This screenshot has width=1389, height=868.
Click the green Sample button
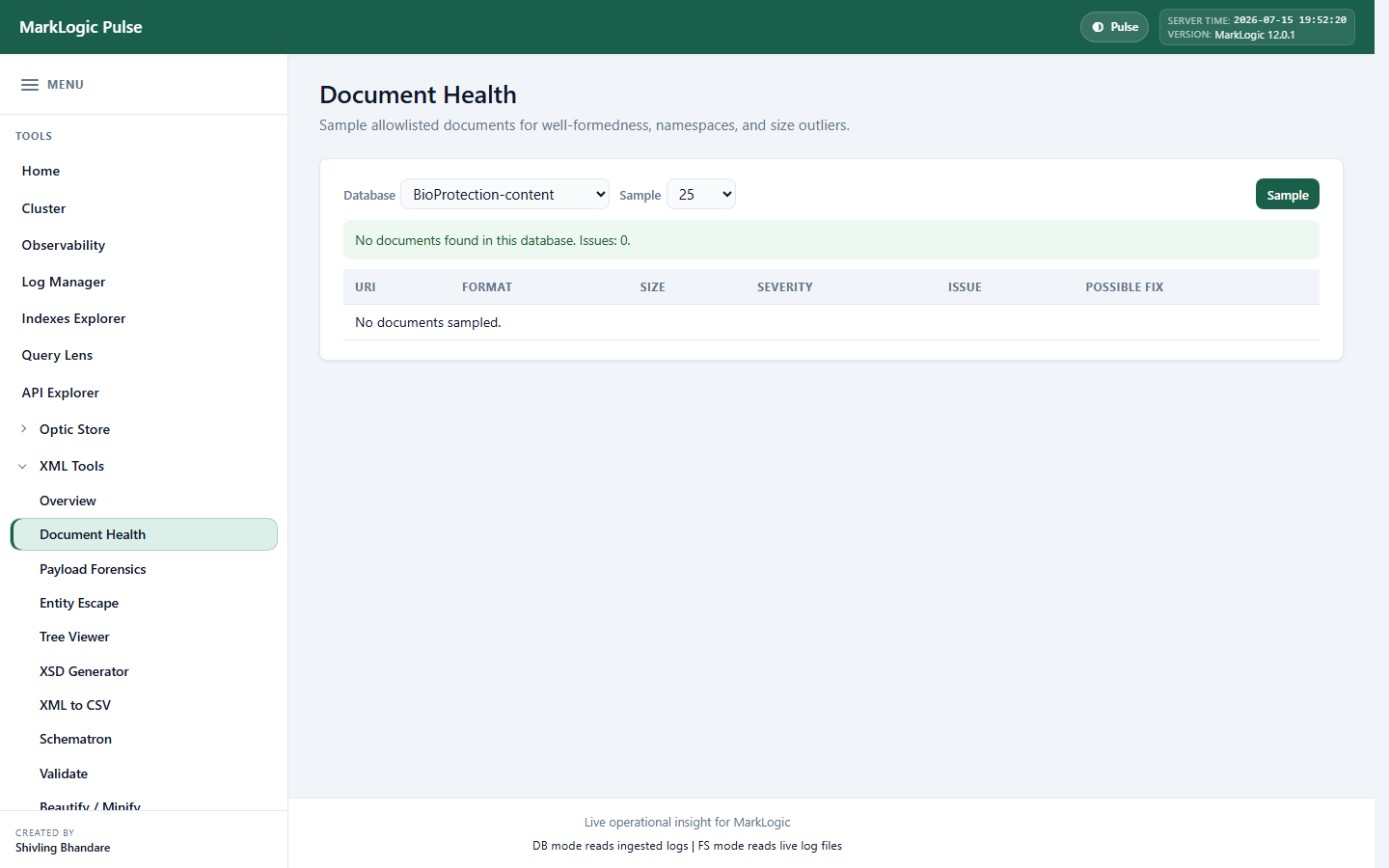tap(1287, 194)
